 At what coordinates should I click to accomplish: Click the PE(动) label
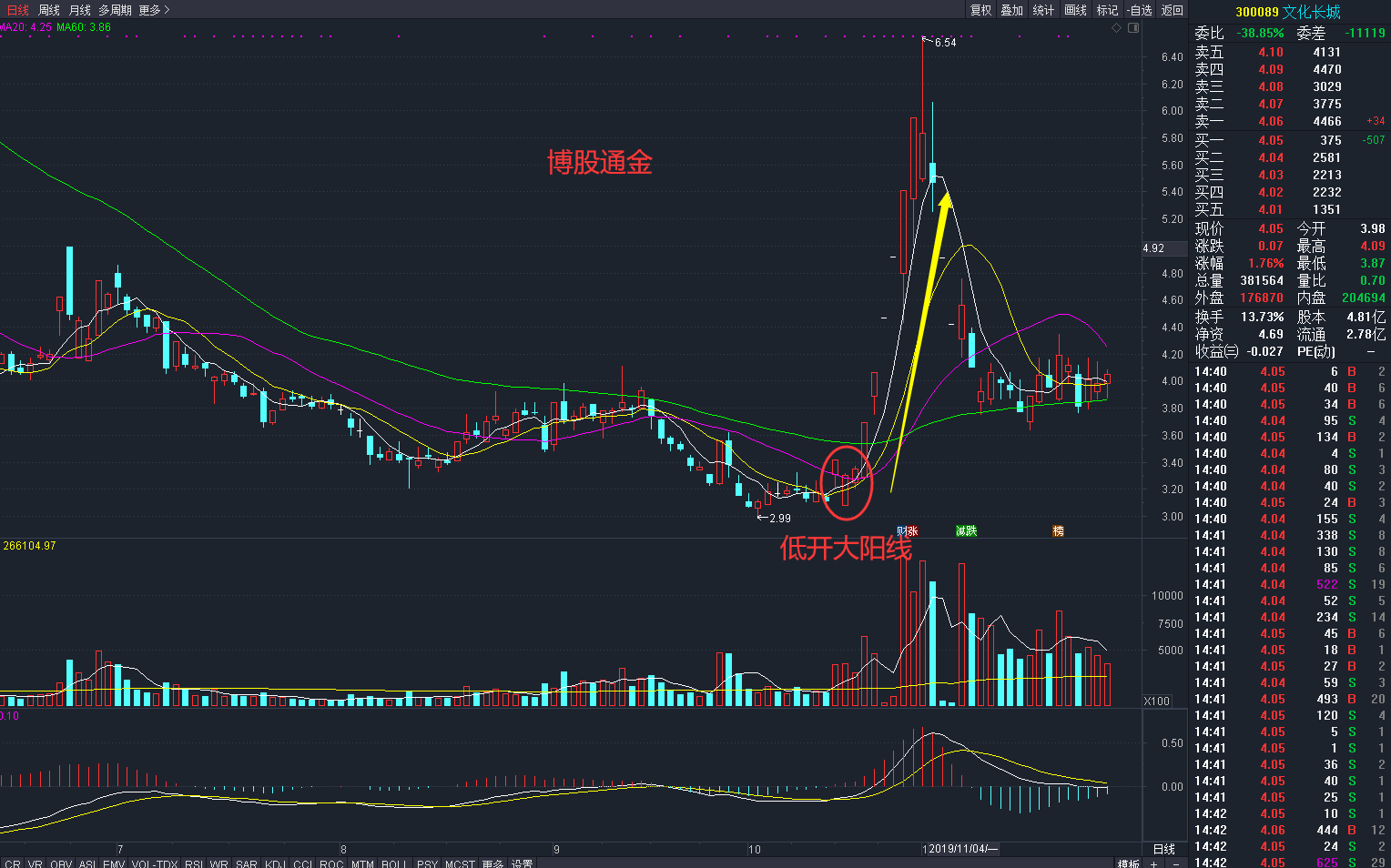click(1315, 351)
